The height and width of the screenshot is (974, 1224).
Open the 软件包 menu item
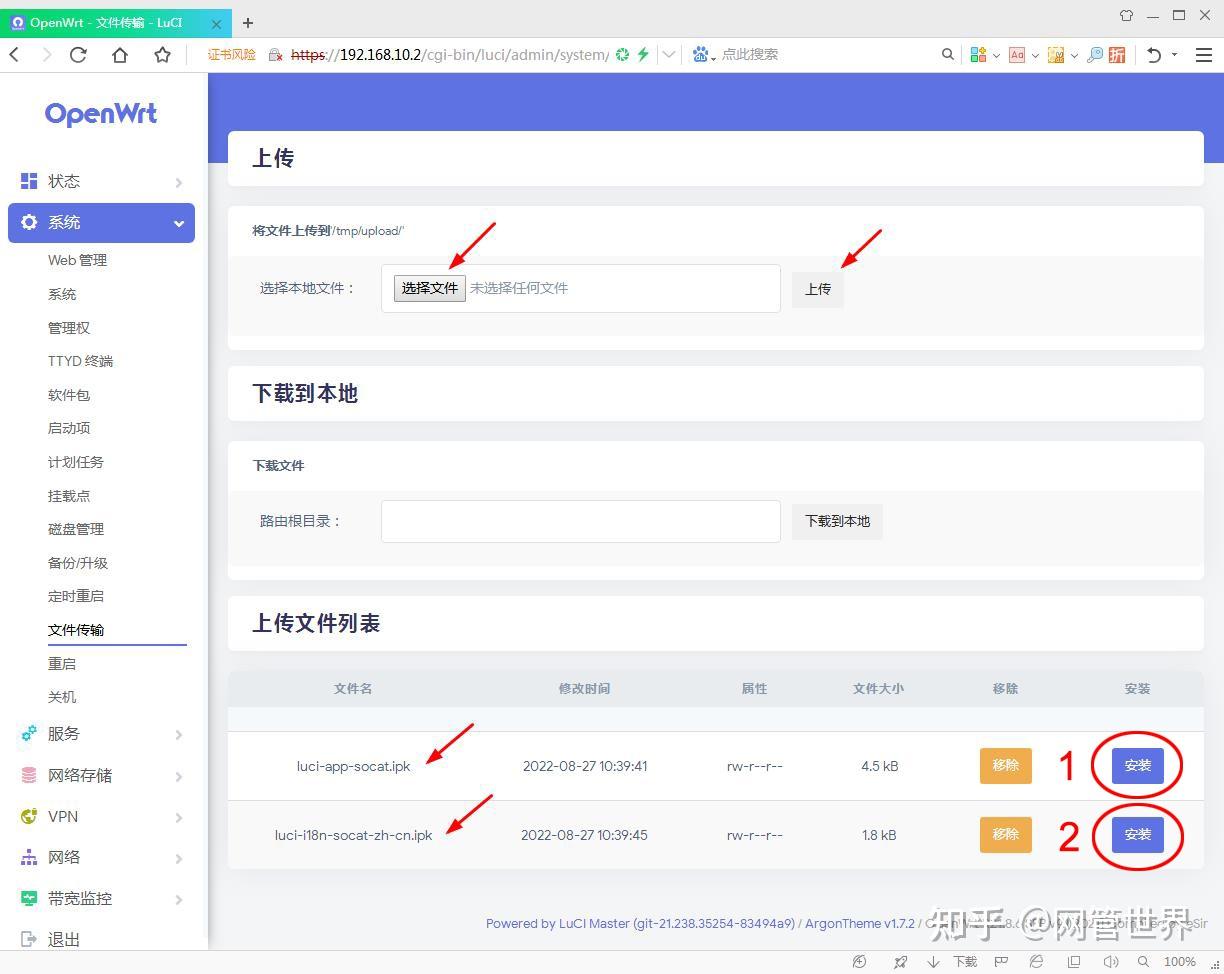[69, 395]
